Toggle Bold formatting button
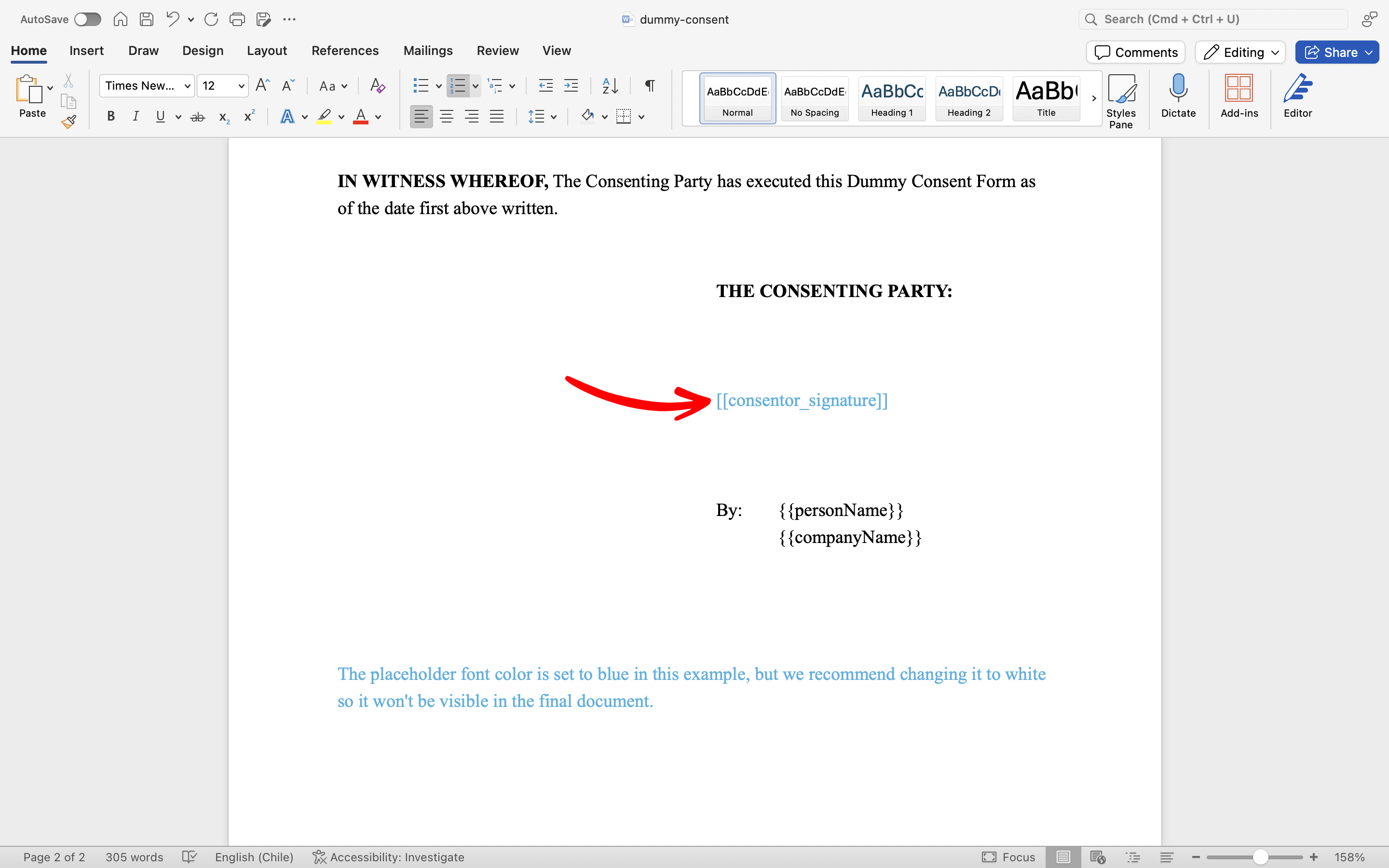Image resolution: width=1389 pixels, height=868 pixels. point(111,117)
